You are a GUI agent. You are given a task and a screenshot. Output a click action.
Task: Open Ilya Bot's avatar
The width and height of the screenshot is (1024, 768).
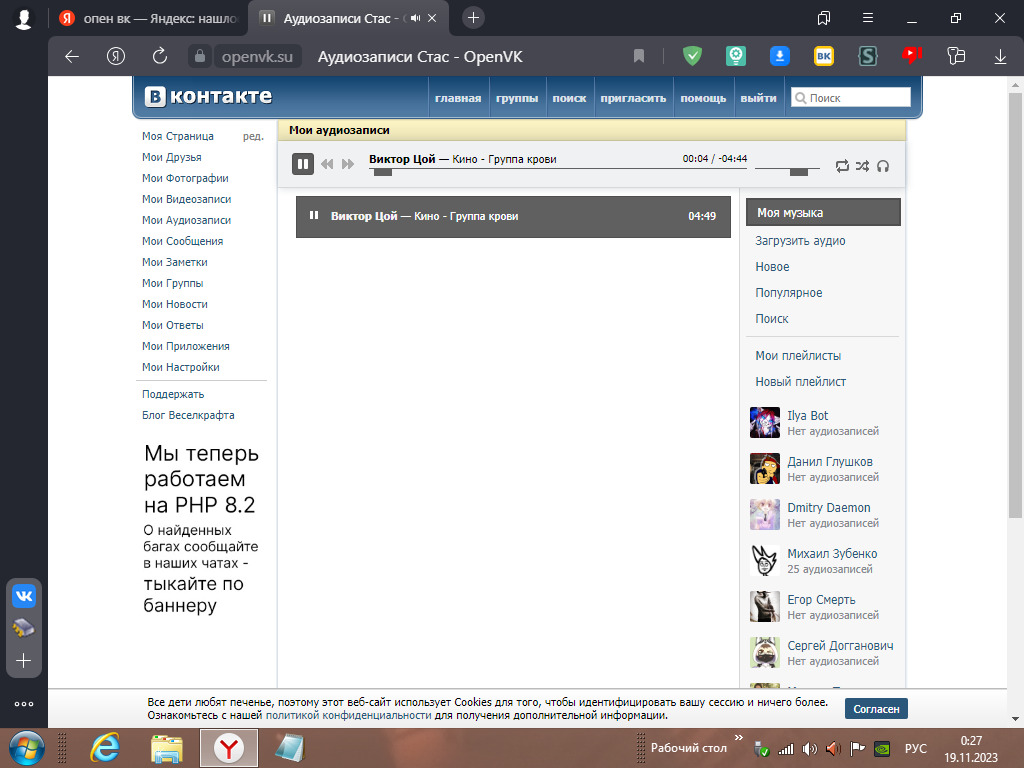(765, 423)
